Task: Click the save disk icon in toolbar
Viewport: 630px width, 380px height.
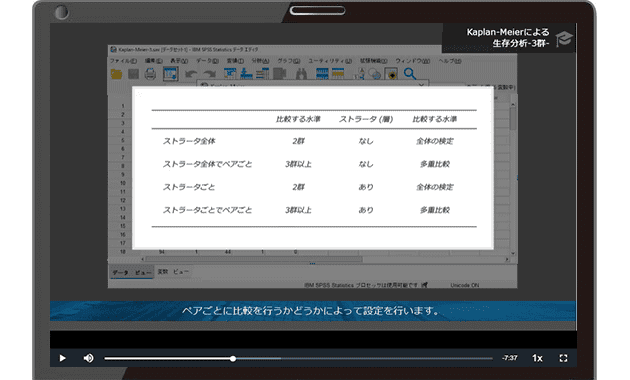Action: [x=133, y=74]
